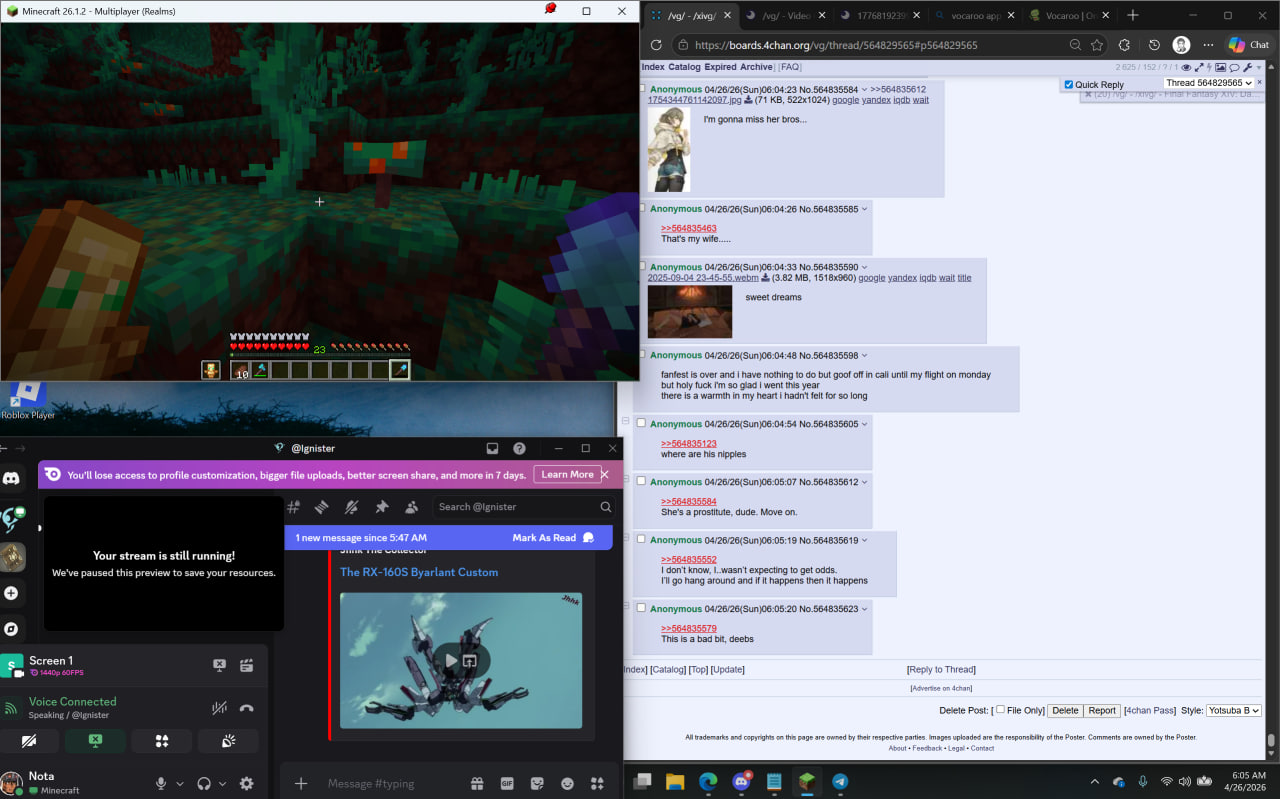The width and height of the screenshot is (1280, 799).
Task: Open Discord user settings gear
Action: pos(246,783)
